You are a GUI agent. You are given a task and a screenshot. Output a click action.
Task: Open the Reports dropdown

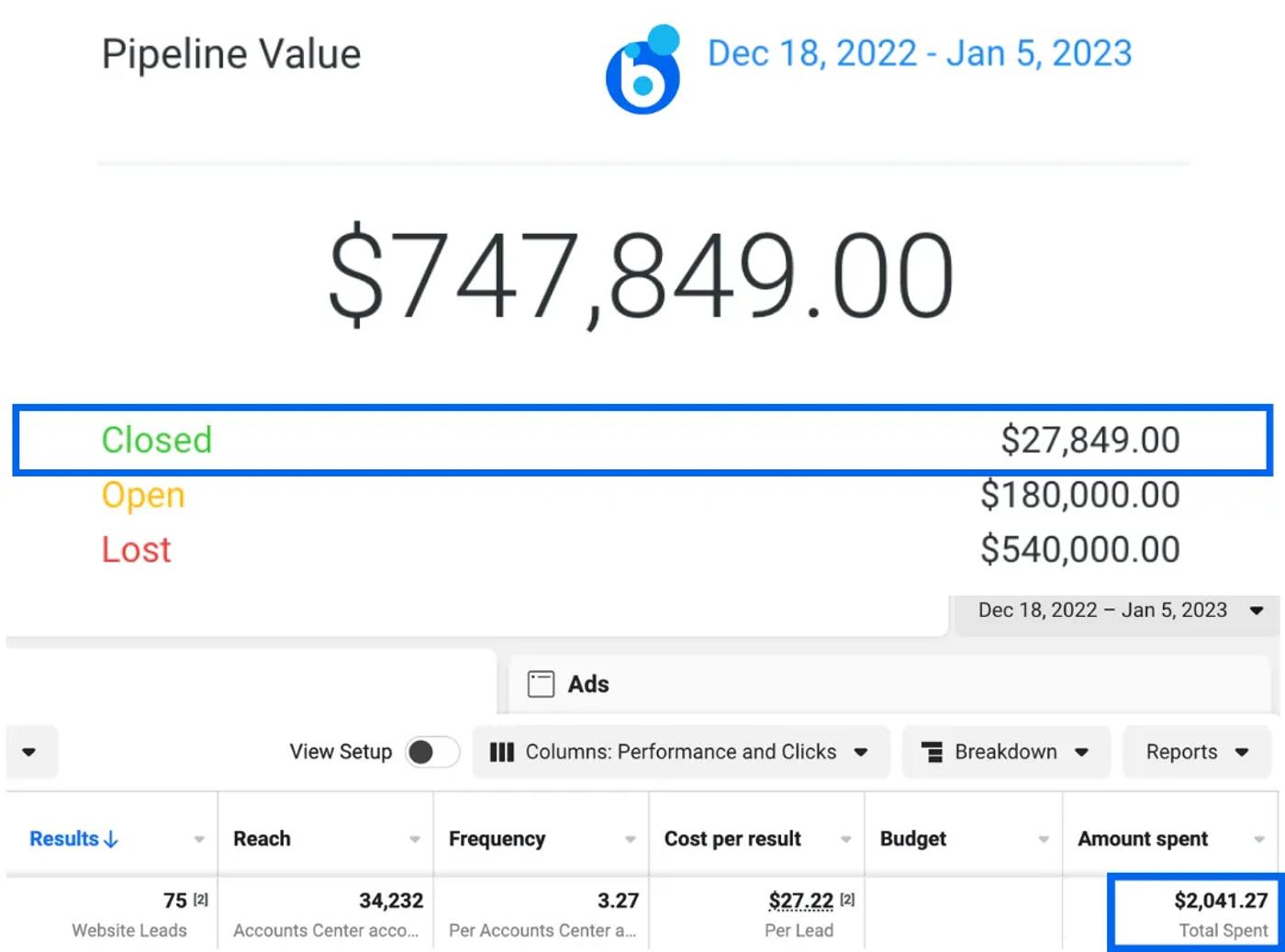[1197, 752]
